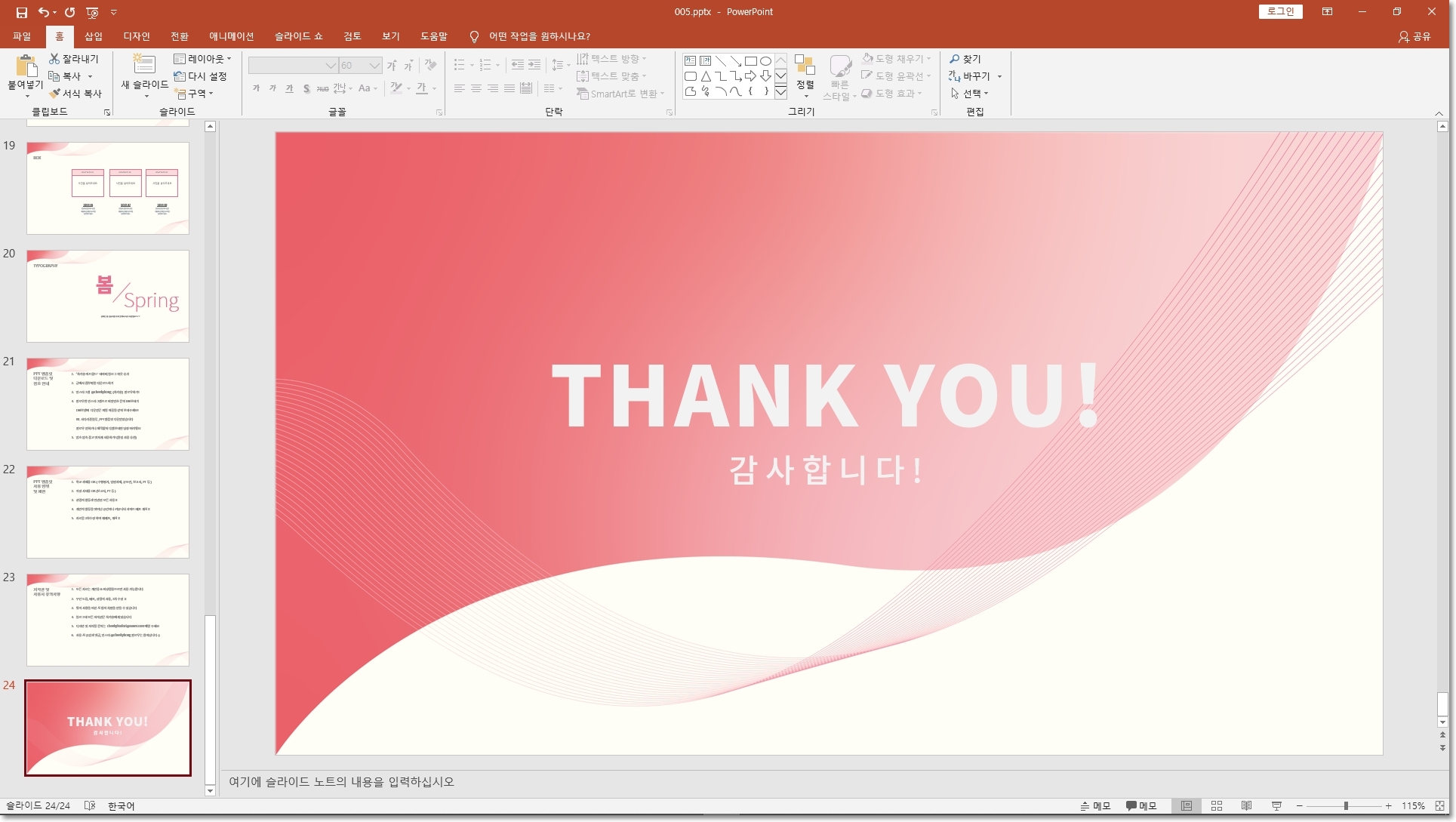Click the Increase Indent icon
Viewport: 1456px width, 822px height.
(x=534, y=65)
